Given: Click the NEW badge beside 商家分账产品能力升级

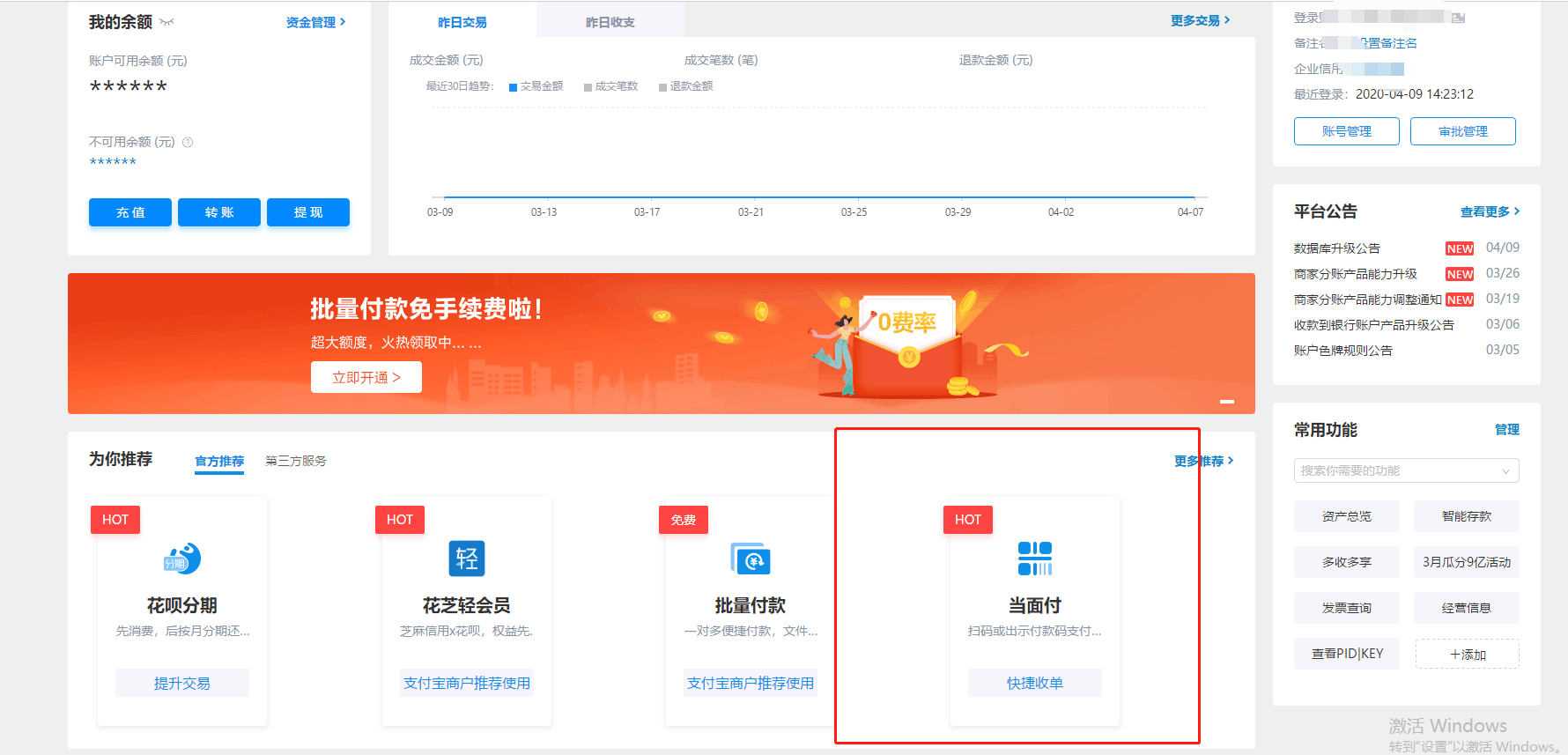Looking at the screenshot, I should click(1460, 274).
